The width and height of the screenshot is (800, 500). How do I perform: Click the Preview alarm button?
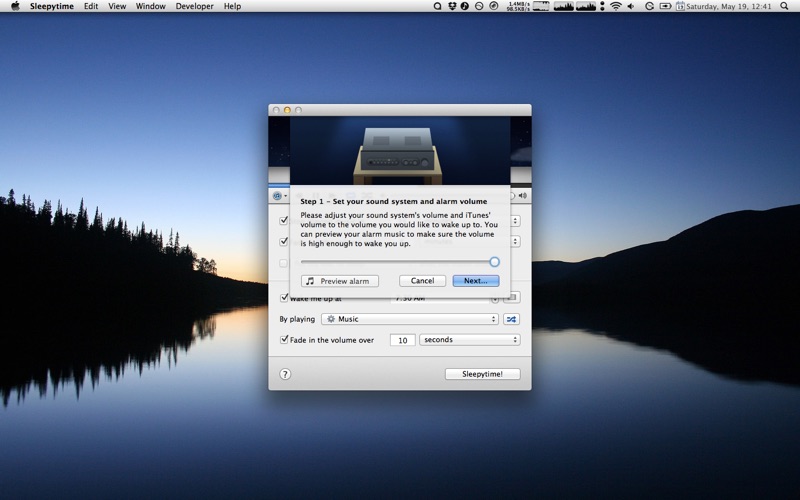point(340,281)
